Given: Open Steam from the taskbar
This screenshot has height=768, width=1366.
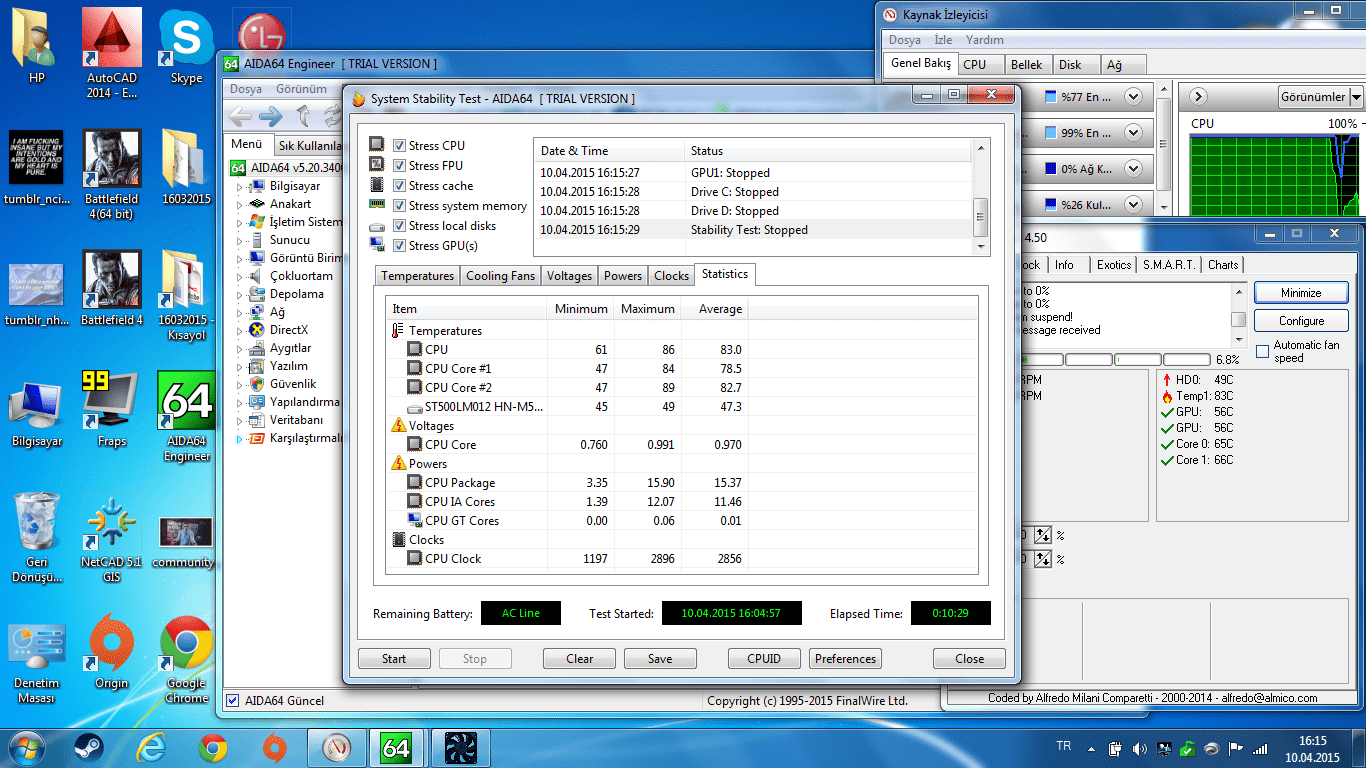Looking at the screenshot, I should coord(88,748).
